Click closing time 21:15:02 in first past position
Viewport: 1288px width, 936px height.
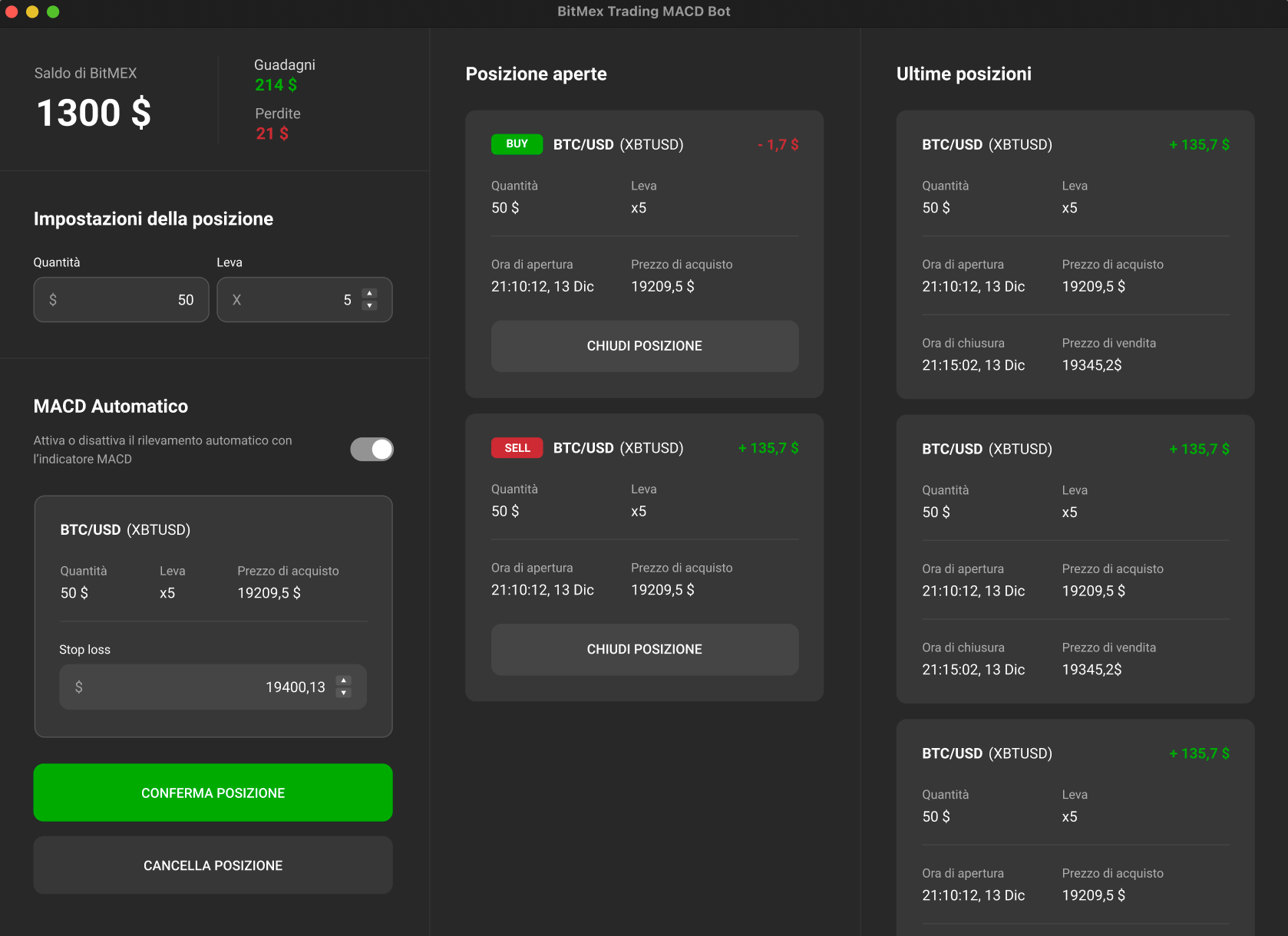tap(973, 365)
